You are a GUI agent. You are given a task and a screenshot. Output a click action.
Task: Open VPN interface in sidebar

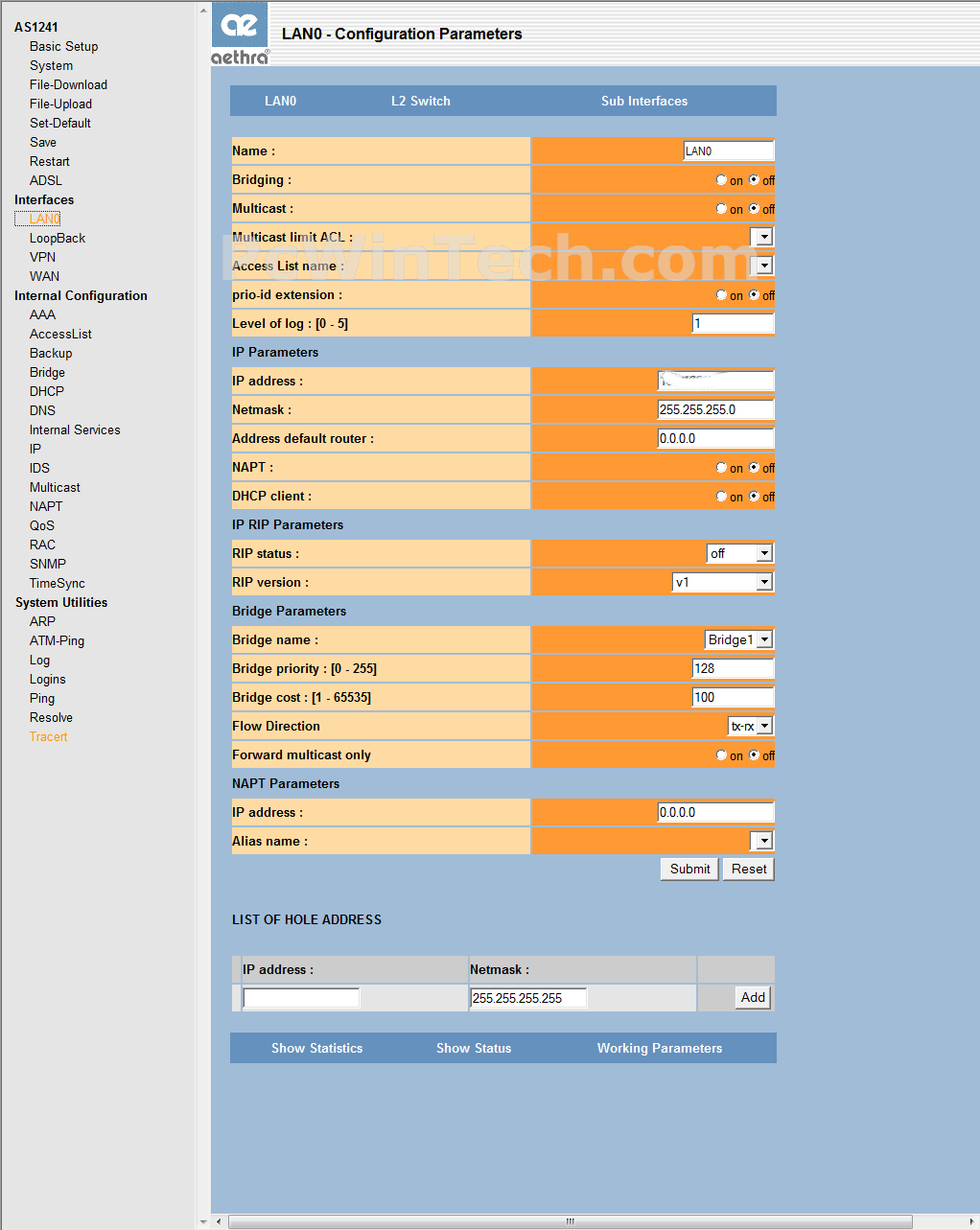(42, 257)
